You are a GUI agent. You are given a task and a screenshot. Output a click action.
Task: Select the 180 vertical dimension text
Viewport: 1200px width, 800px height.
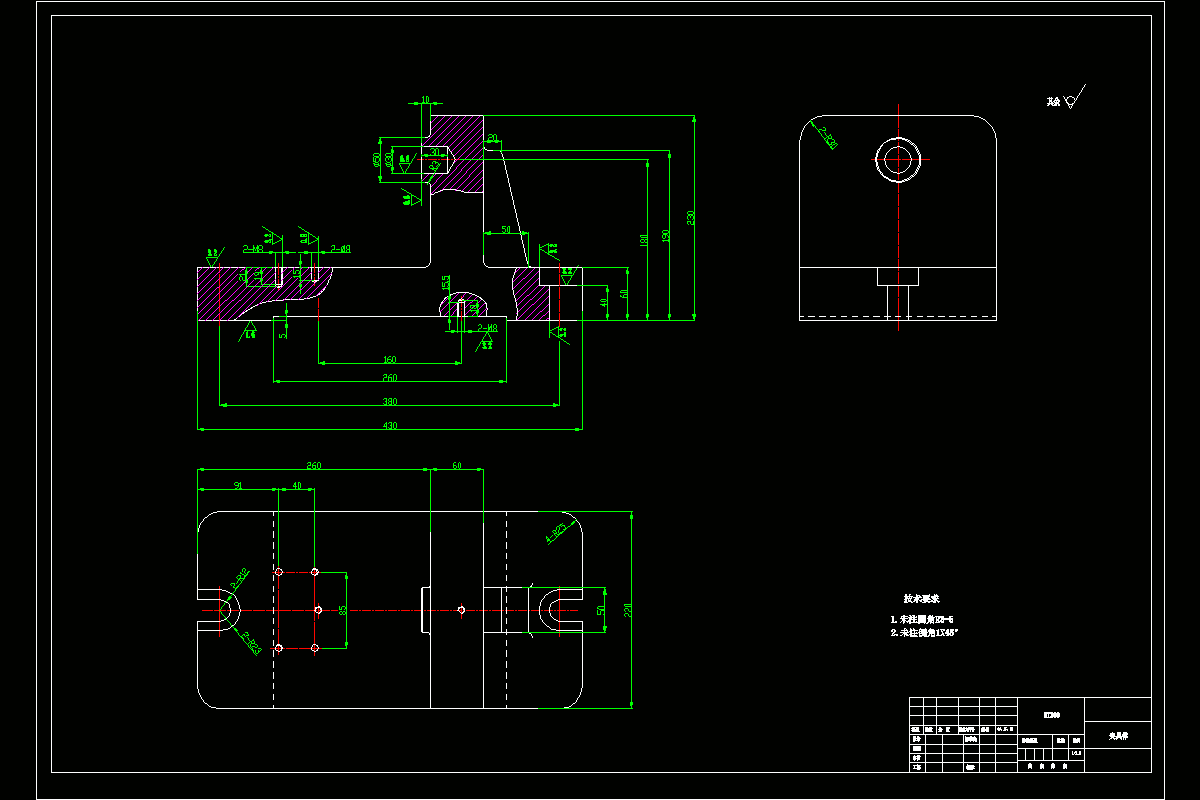(645, 240)
